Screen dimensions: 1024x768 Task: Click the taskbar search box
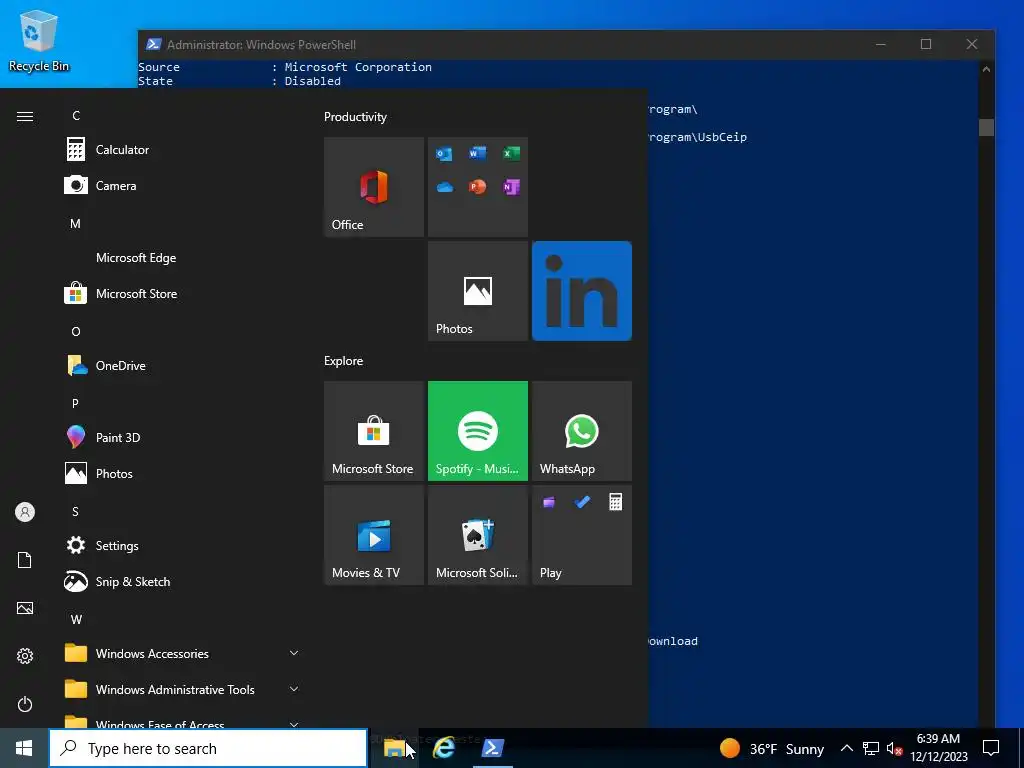(x=208, y=748)
